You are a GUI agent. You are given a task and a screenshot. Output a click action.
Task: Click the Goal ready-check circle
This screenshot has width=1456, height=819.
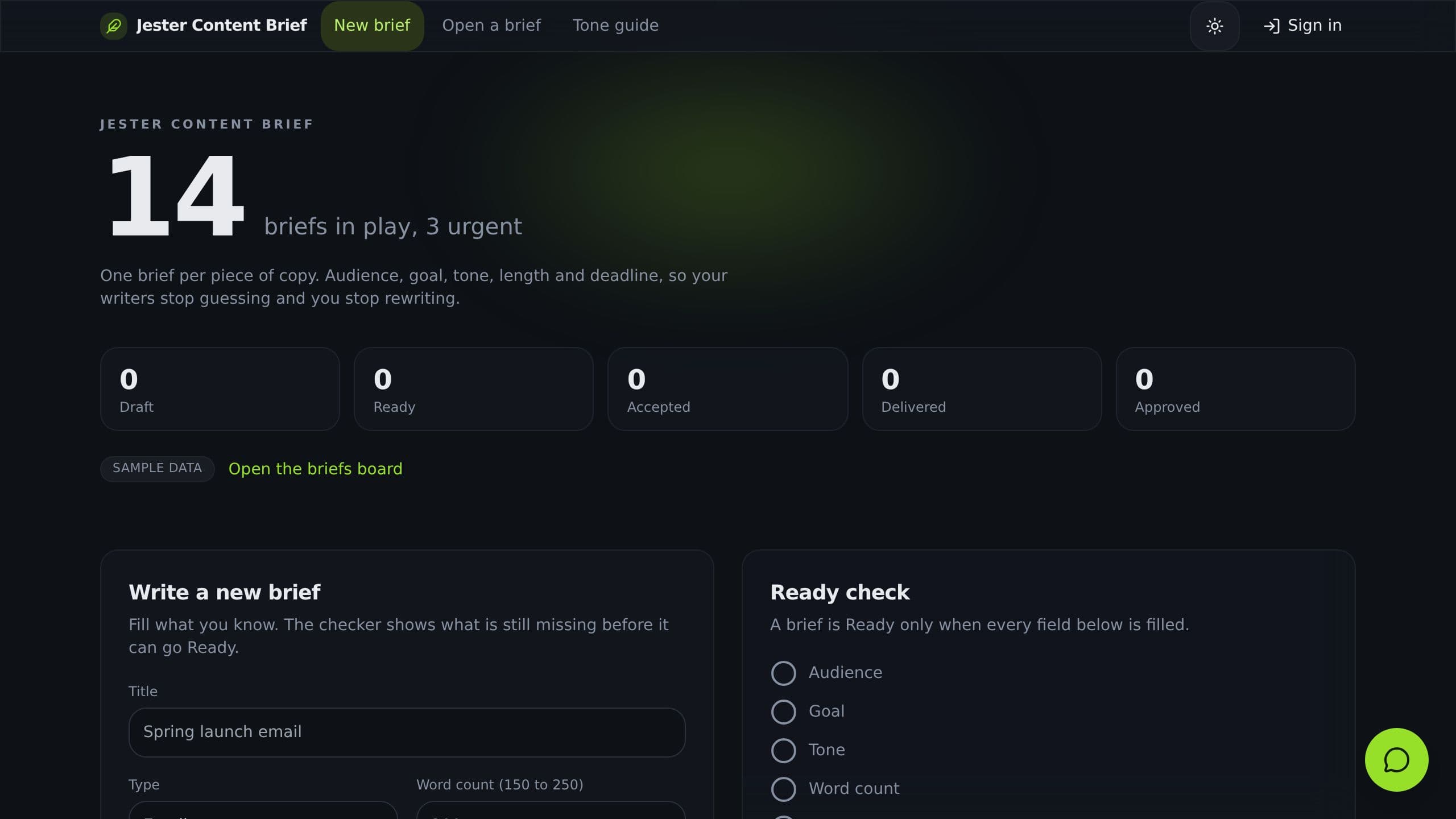pyautogui.click(x=783, y=712)
